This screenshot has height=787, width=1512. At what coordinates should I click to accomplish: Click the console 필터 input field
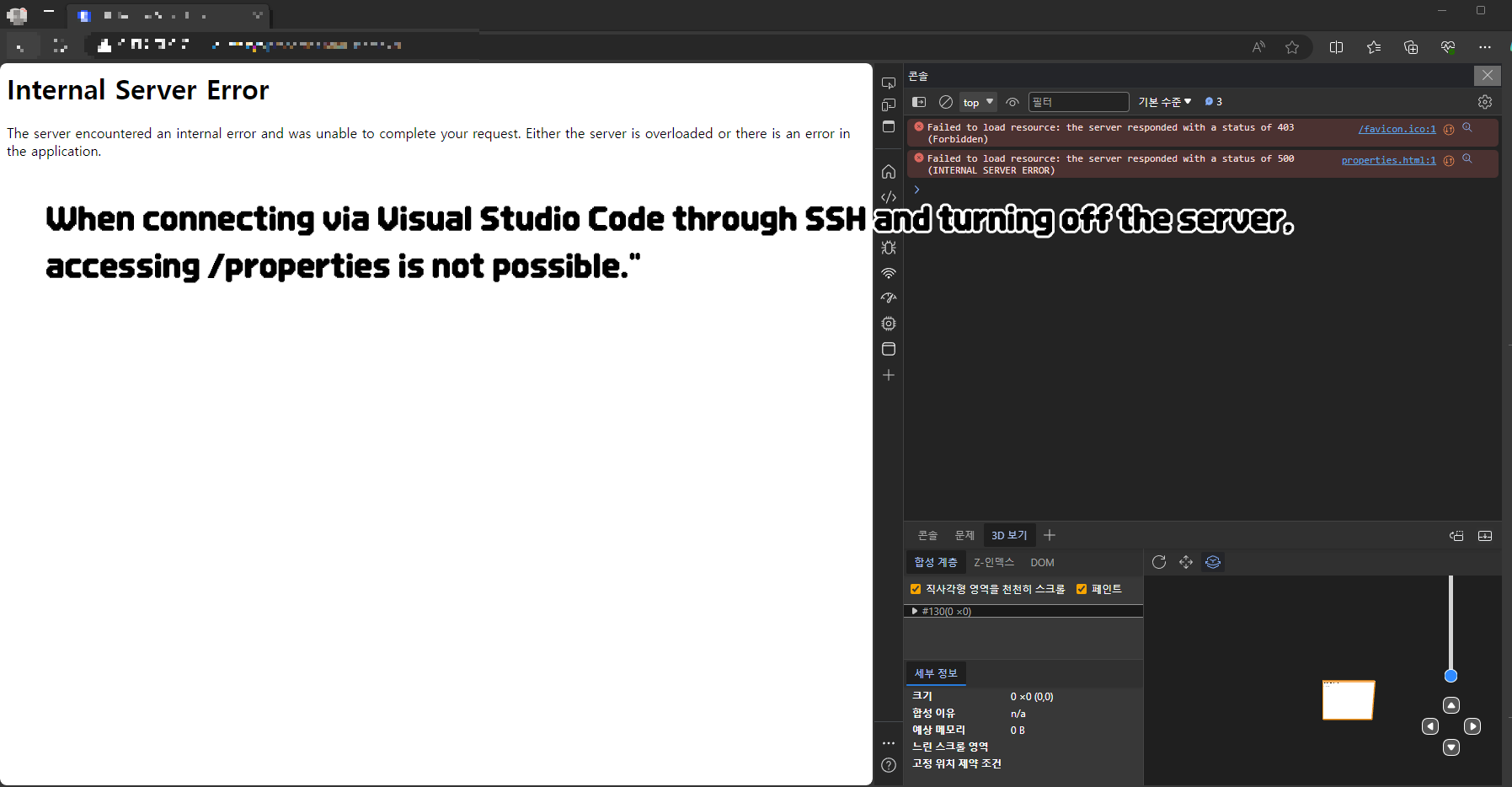(1078, 102)
